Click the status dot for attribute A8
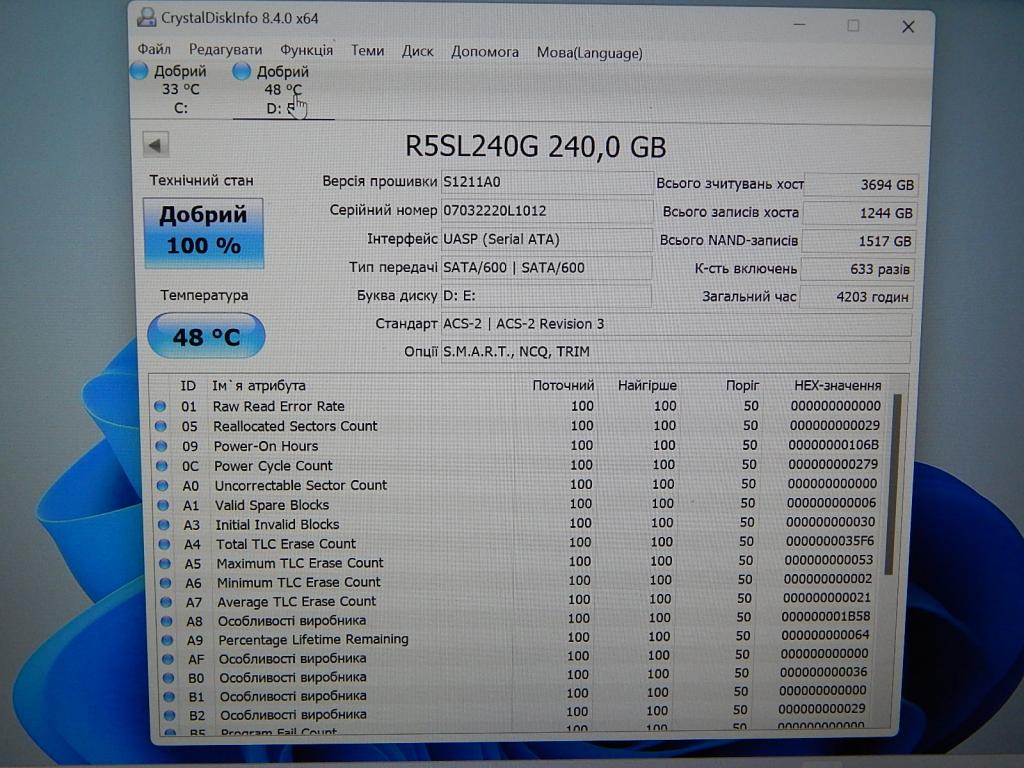Image resolution: width=1024 pixels, height=768 pixels. point(167,621)
